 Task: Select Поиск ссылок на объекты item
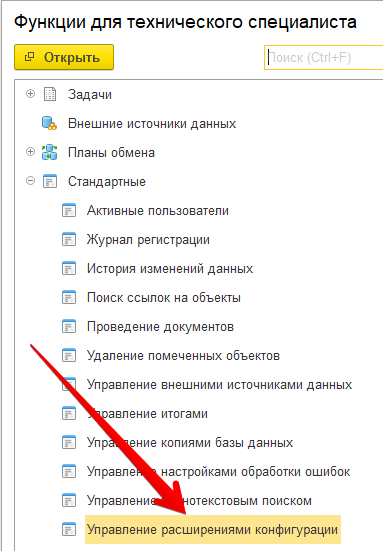164,298
